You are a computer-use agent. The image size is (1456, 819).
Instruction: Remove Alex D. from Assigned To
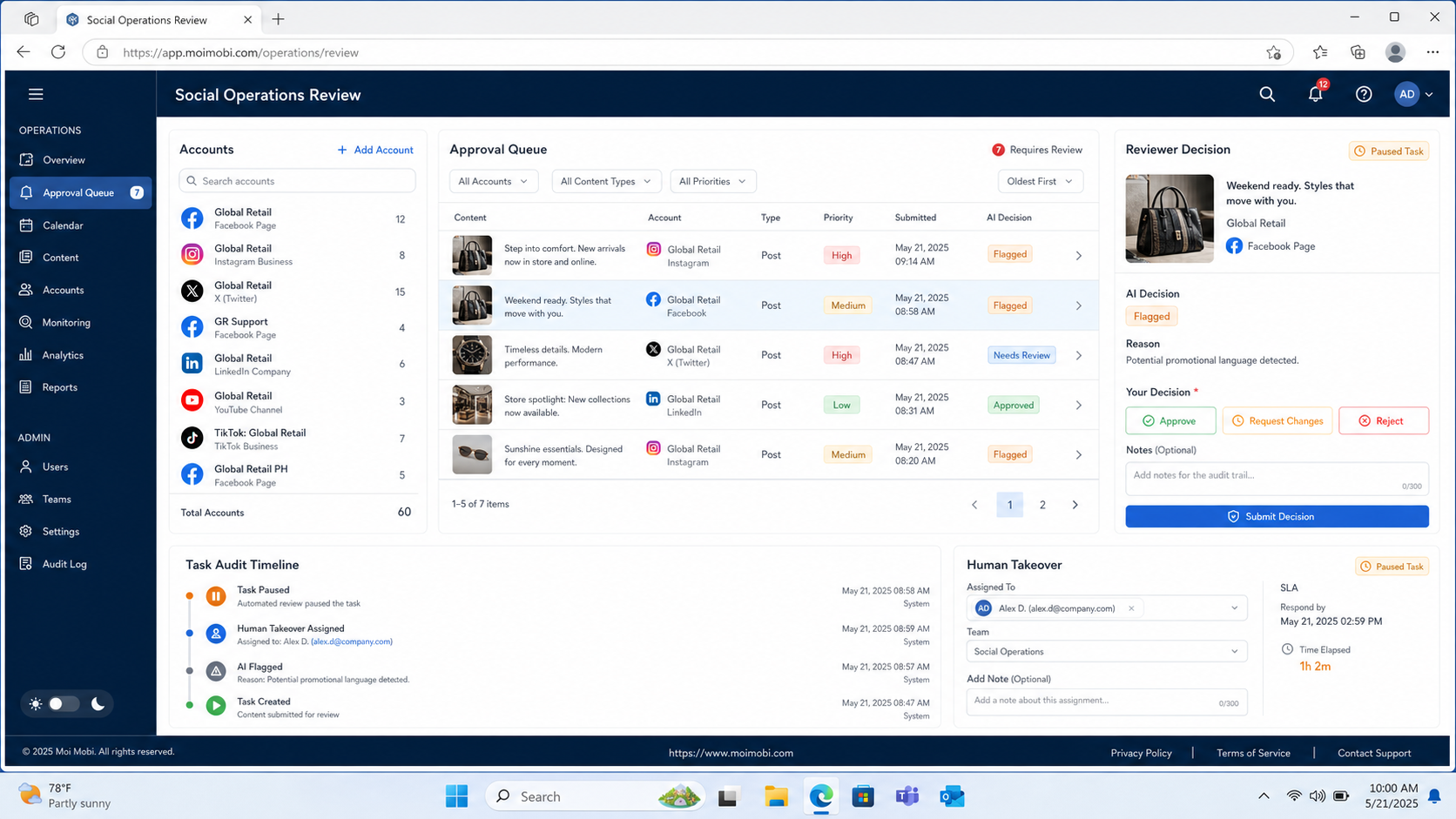(x=1131, y=608)
